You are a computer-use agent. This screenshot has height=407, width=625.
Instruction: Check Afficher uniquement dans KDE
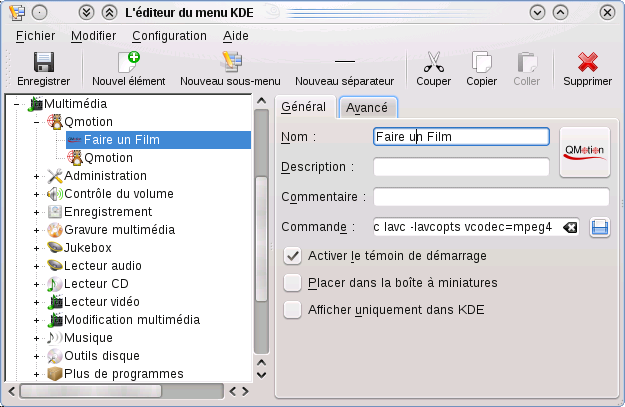(x=293, y=310)
